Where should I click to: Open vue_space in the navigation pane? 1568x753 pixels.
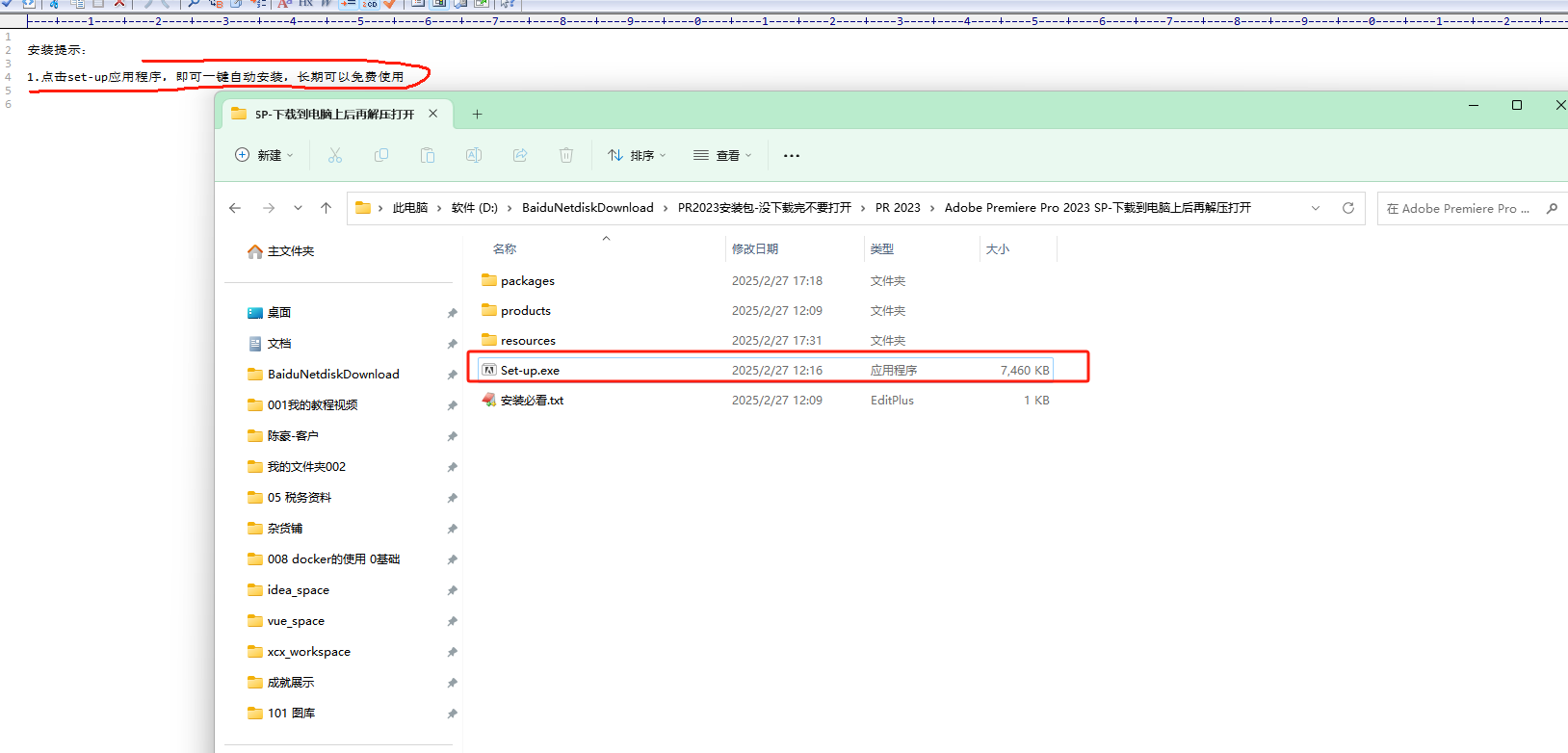(296, 621)
